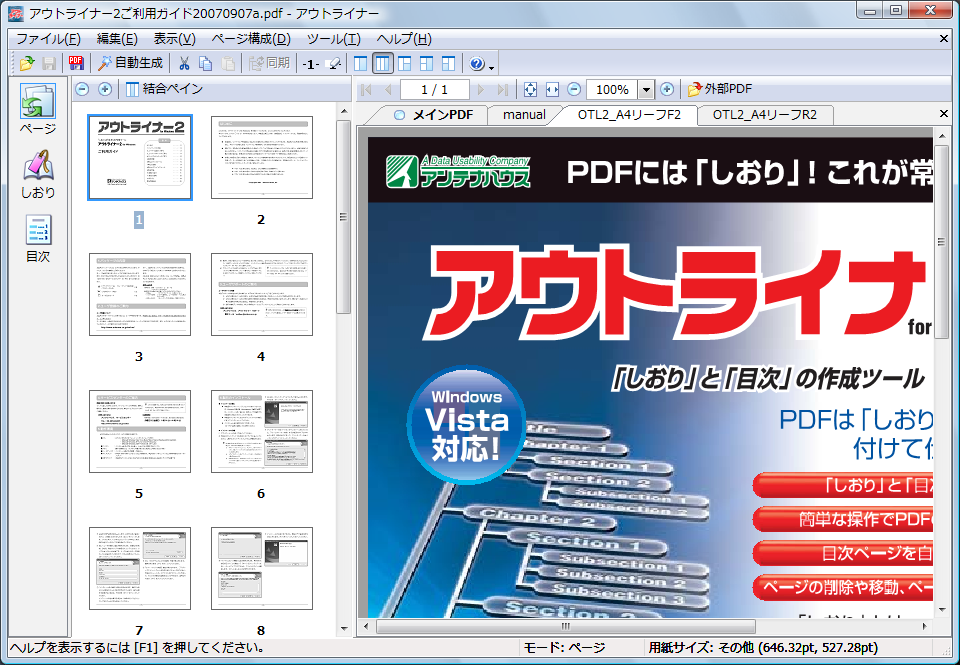Select page 1 thumbnail
This screenshot has height=665, width=960.
click(140, 157)
